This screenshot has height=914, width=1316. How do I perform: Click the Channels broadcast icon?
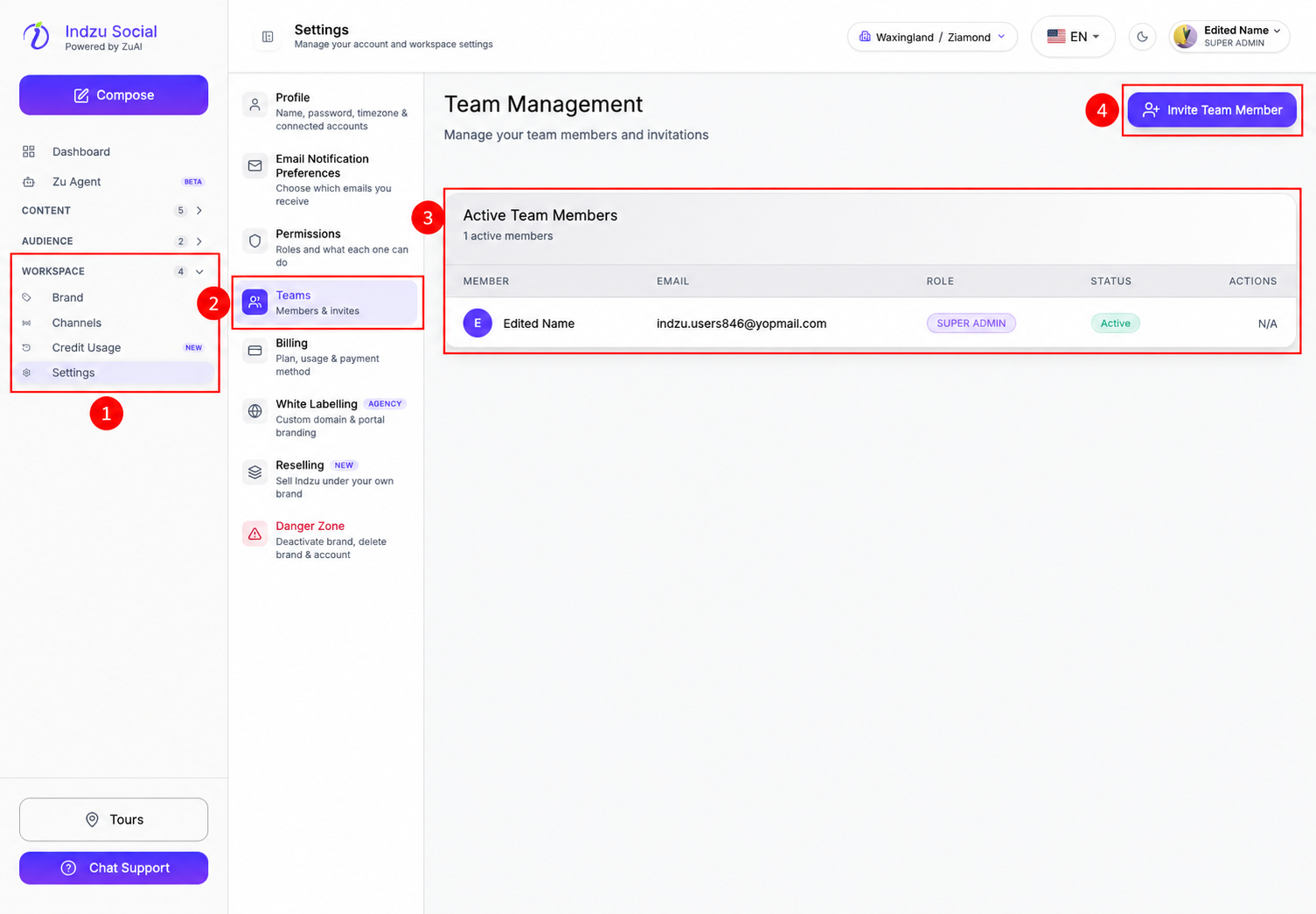[27, 323]
